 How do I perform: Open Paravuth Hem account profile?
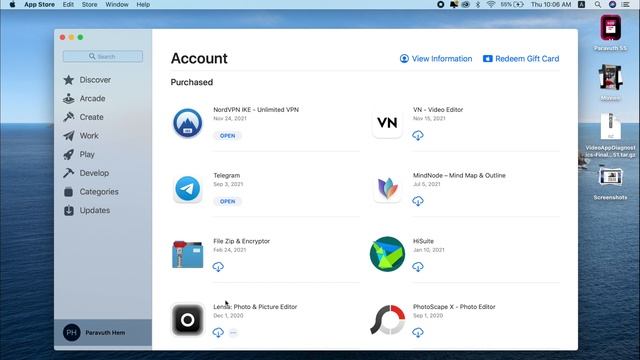103,333
